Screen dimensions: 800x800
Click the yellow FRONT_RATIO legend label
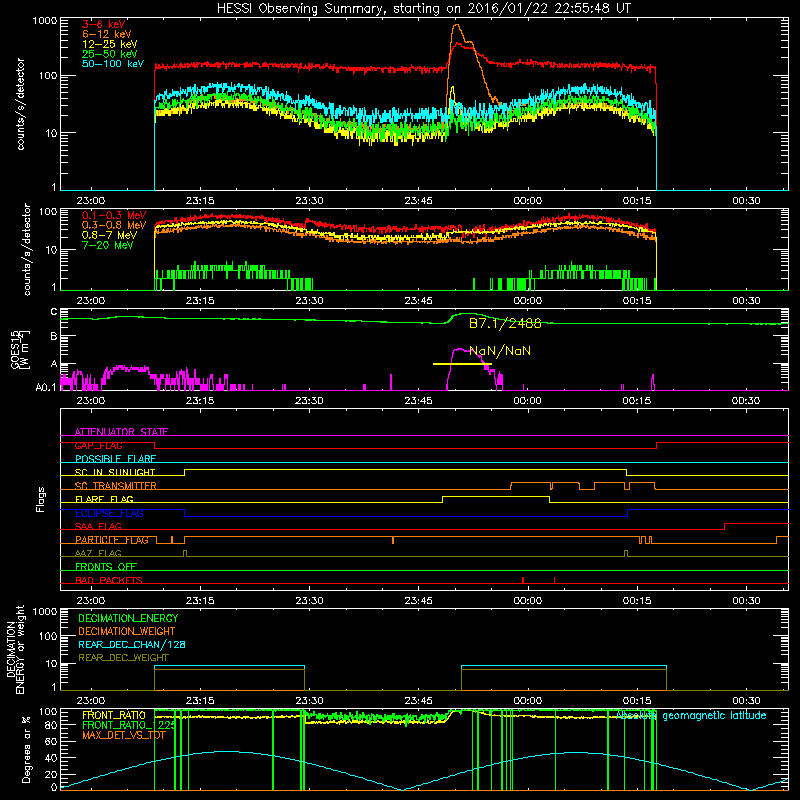click(114, 715)
